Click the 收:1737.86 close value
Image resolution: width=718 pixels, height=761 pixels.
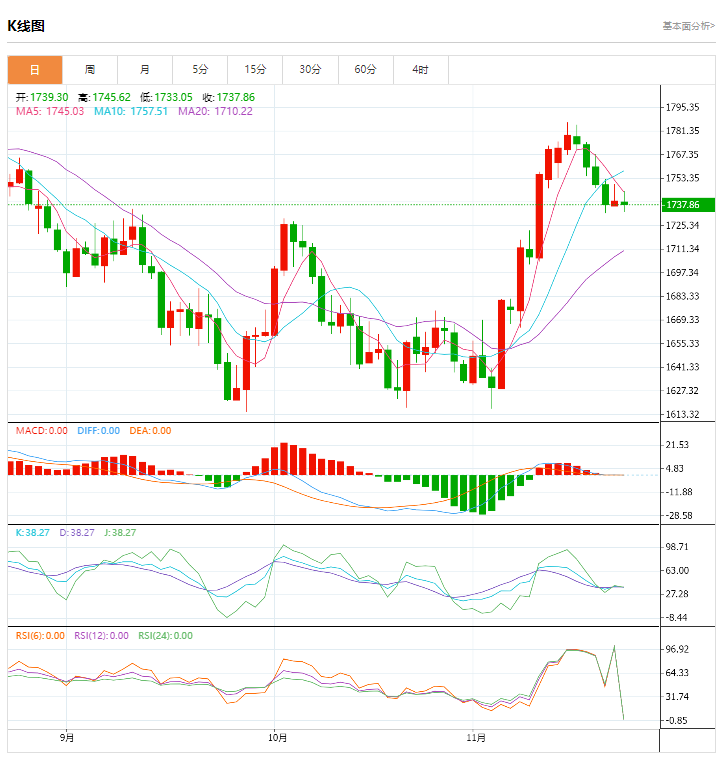229,98
